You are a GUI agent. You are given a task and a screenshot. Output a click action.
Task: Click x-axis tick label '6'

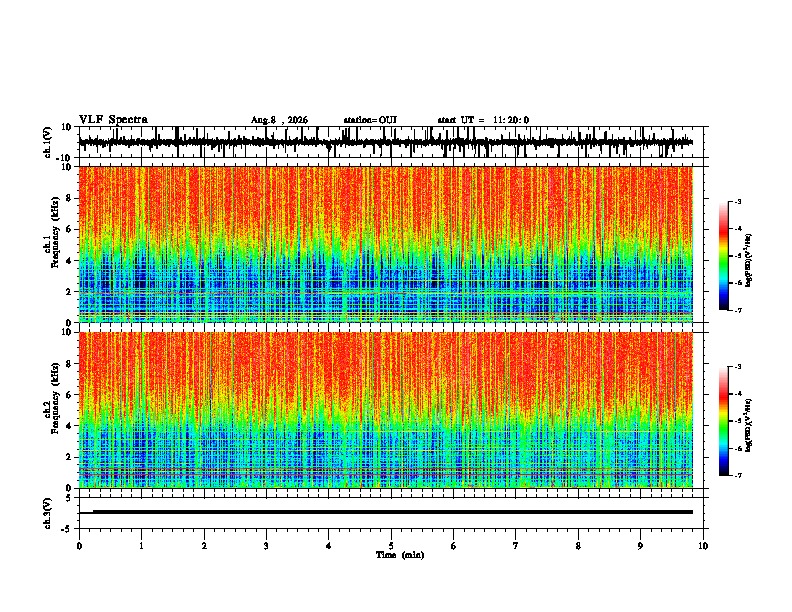coord(454,546)
